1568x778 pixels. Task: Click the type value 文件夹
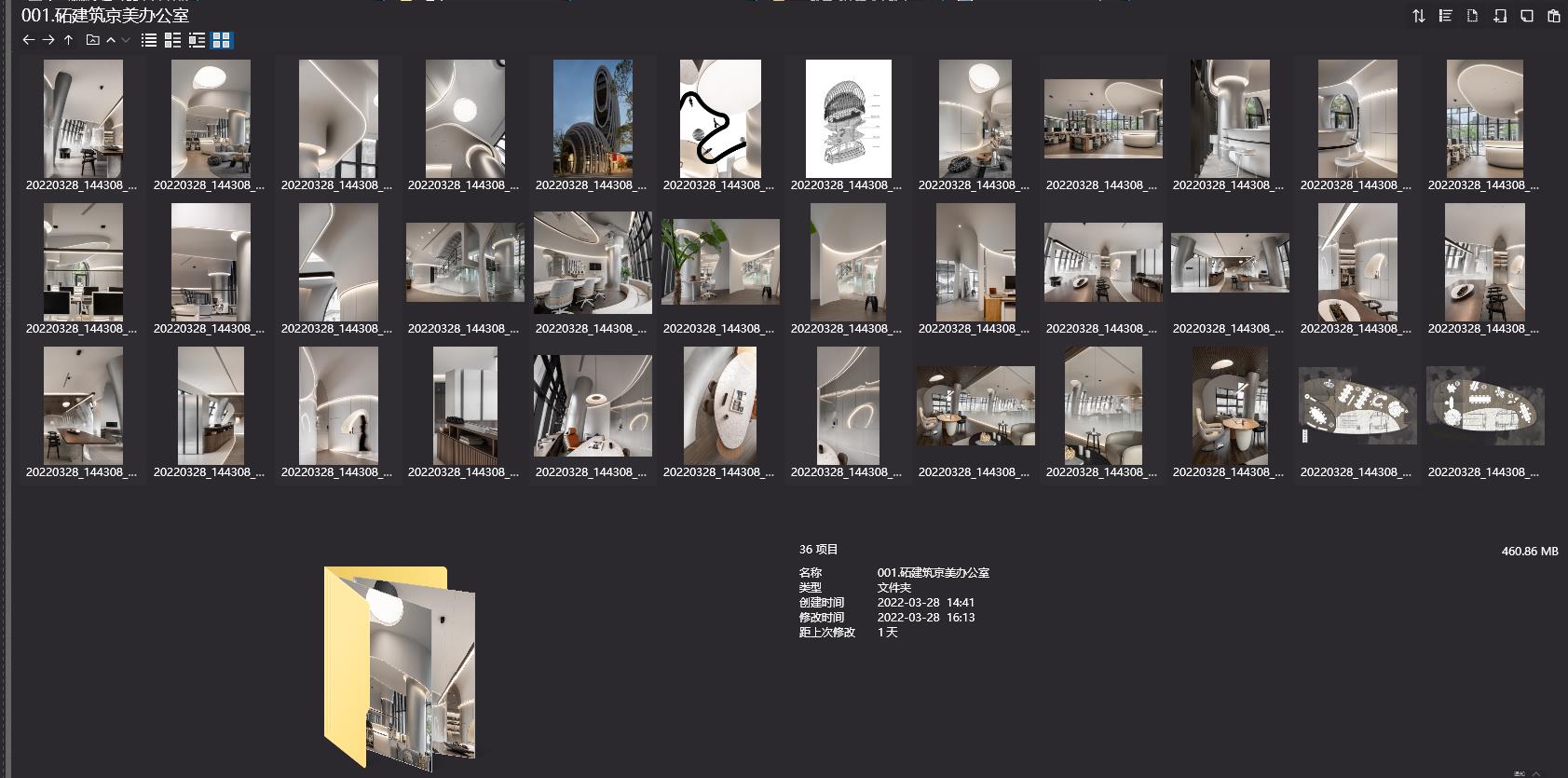(893, 588)
